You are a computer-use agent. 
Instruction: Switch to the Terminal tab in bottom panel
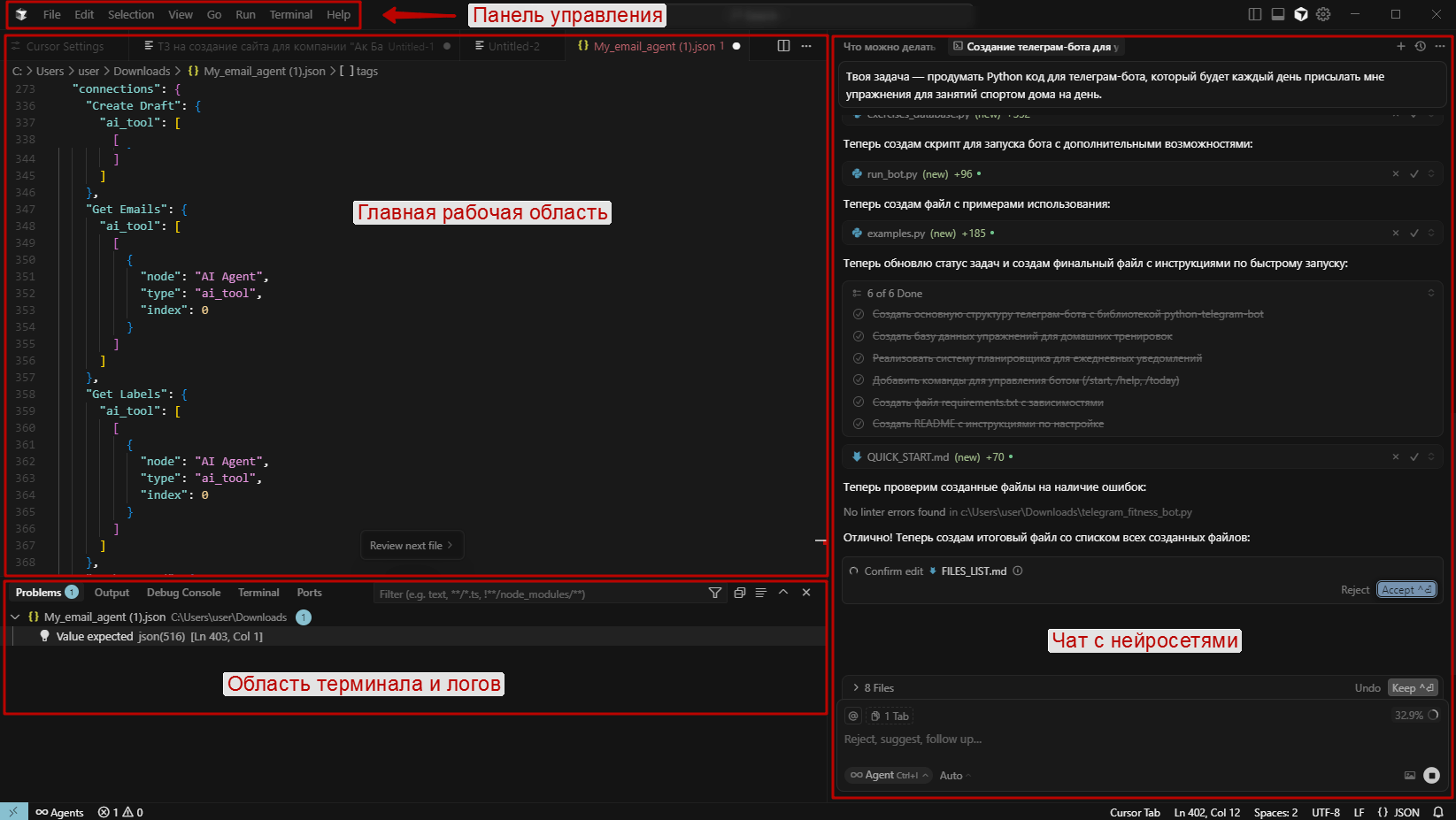coord(258,593)
